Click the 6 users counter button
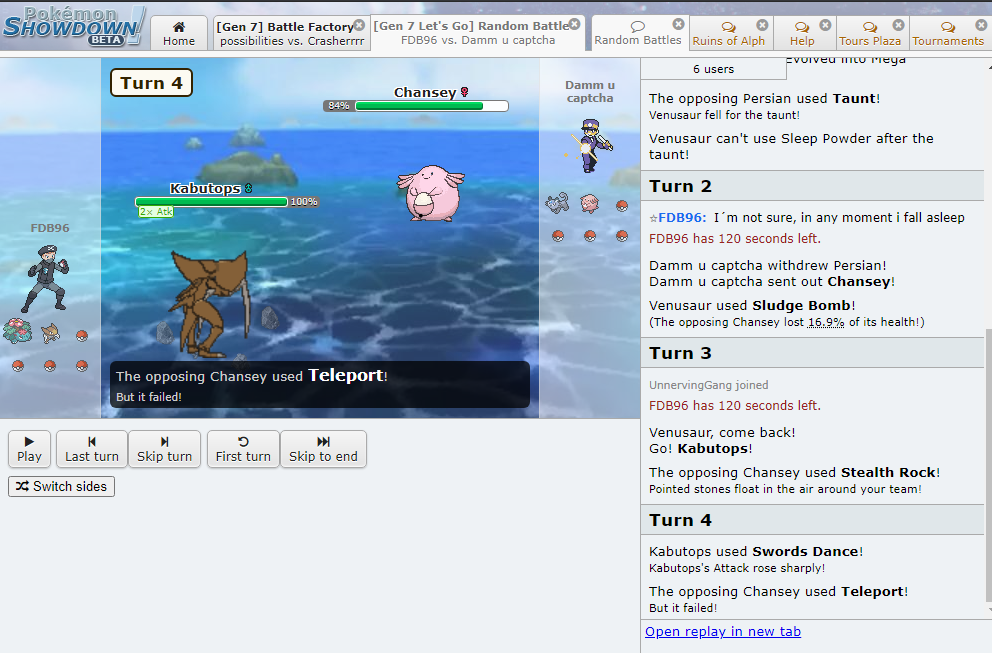992x653 pixels. (714, 69)
